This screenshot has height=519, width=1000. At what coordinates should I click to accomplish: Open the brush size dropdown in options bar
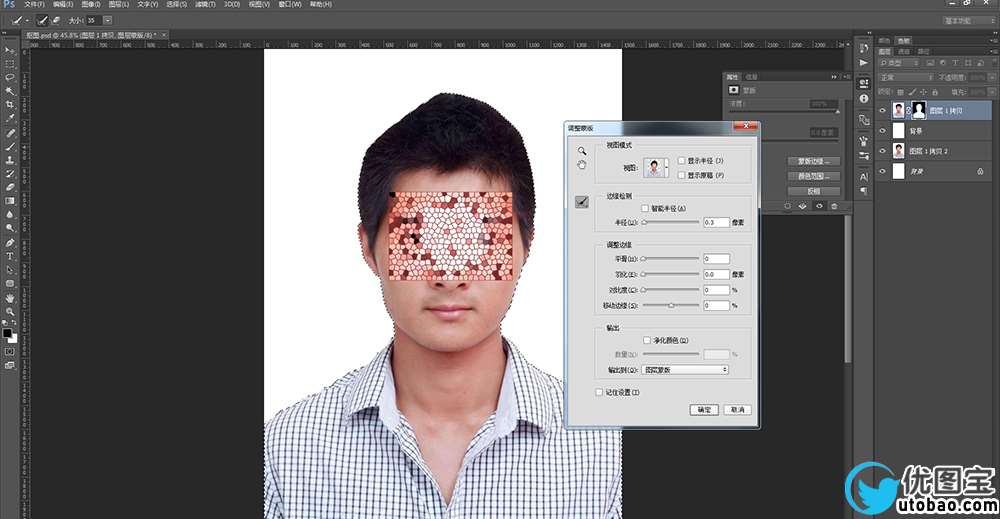[x=107, y=20]
